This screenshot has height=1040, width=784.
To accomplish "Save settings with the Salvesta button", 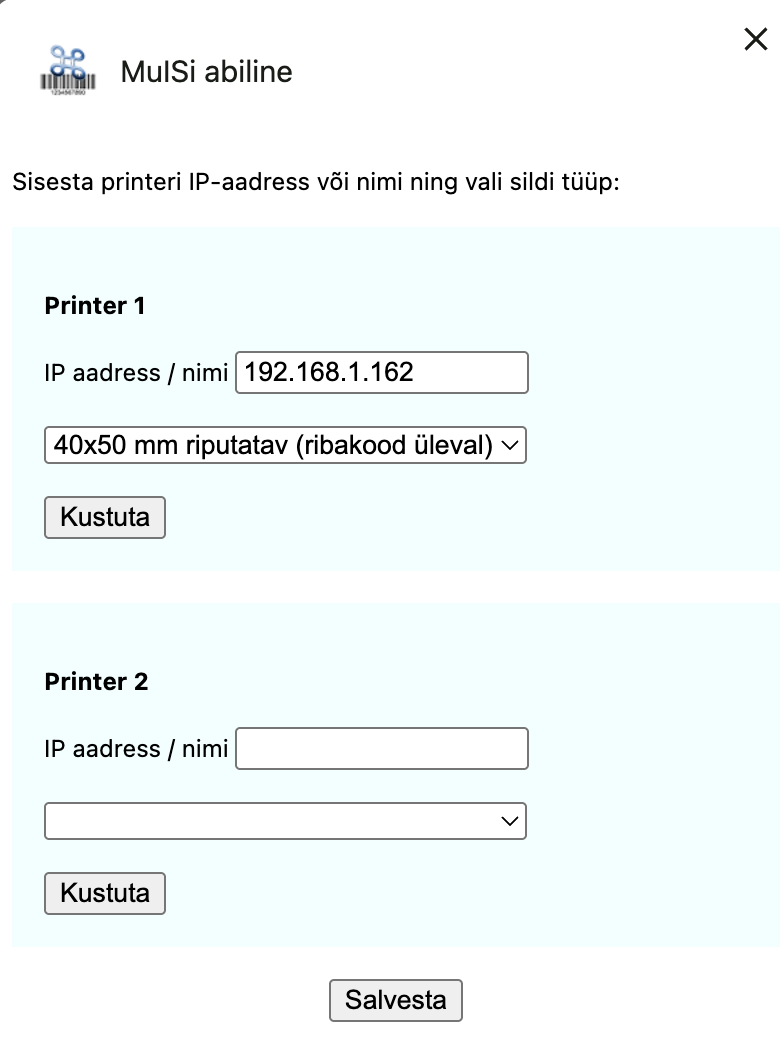I will (396, 1000).
